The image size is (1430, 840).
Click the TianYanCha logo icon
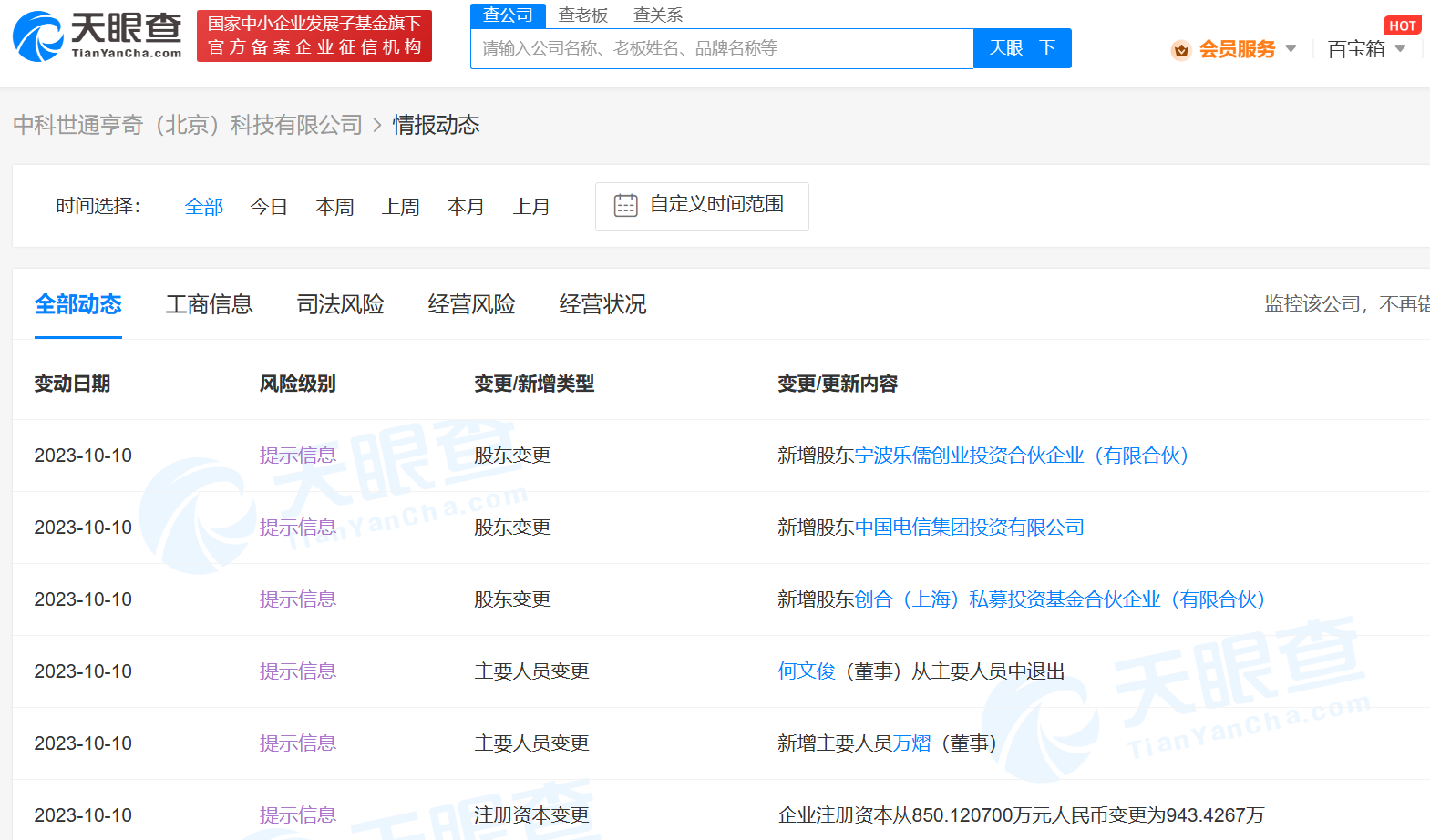[37, 37]
